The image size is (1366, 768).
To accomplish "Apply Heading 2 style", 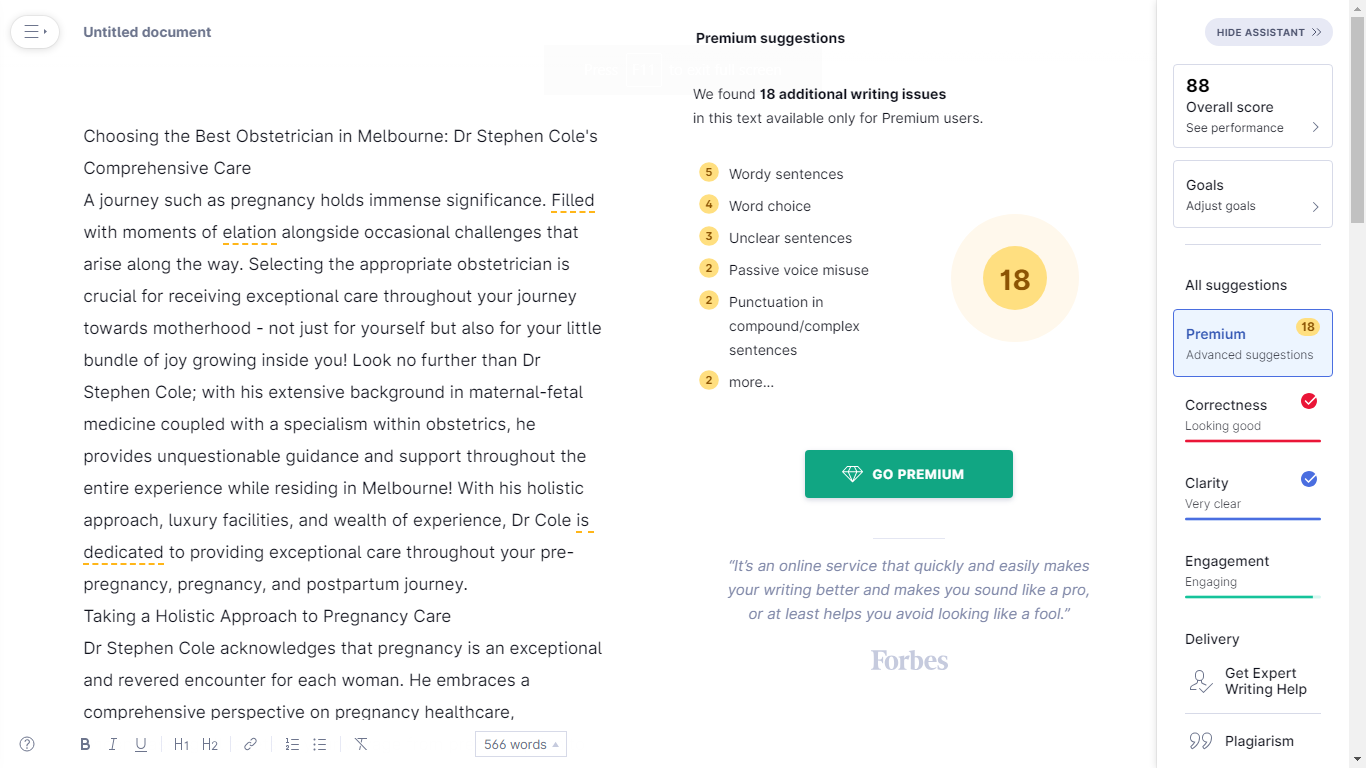I will click(x=210, y=744).
